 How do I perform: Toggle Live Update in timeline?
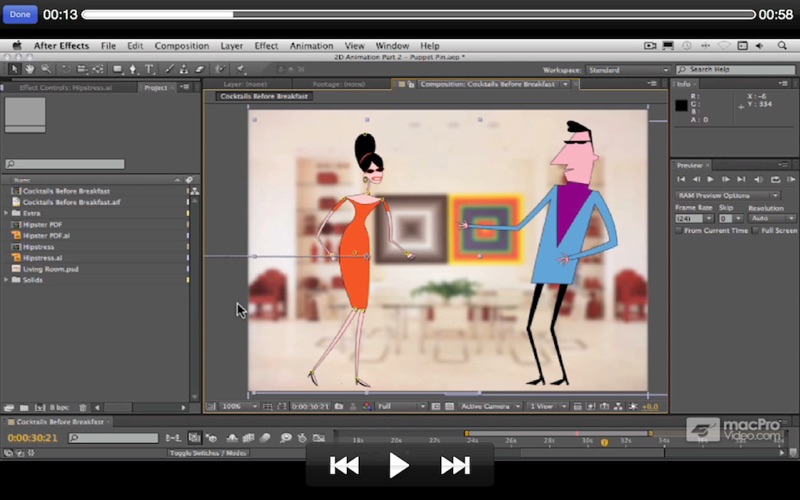point(194,438)
